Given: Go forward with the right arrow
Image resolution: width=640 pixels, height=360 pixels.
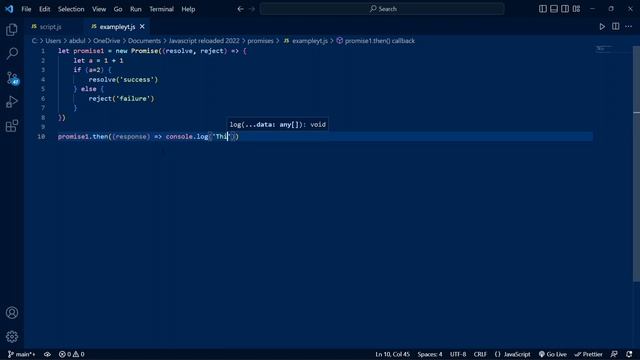Looking at the screenshot, I should (252, 9).
